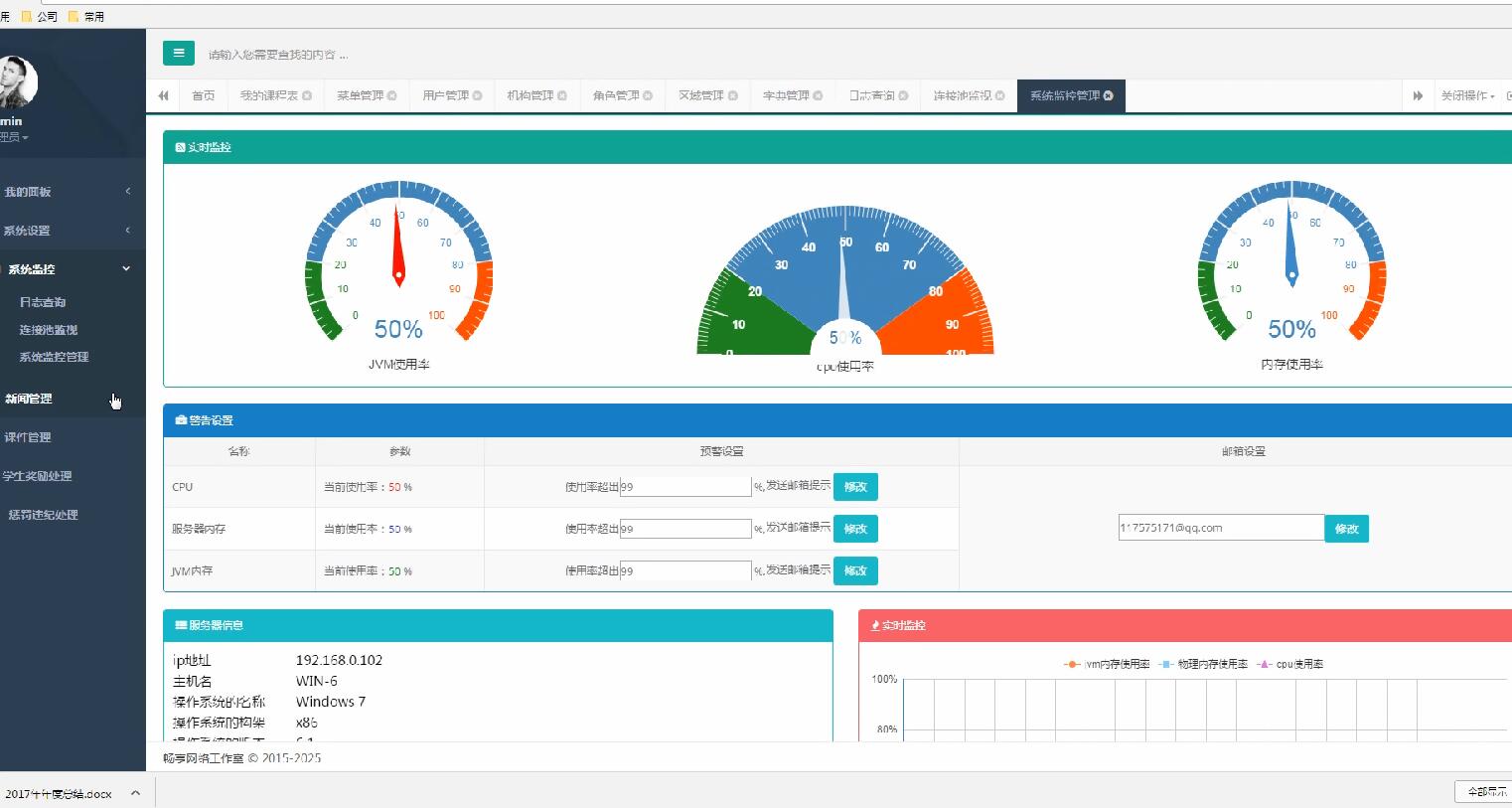Open the download item options chevron

(135, 793)
